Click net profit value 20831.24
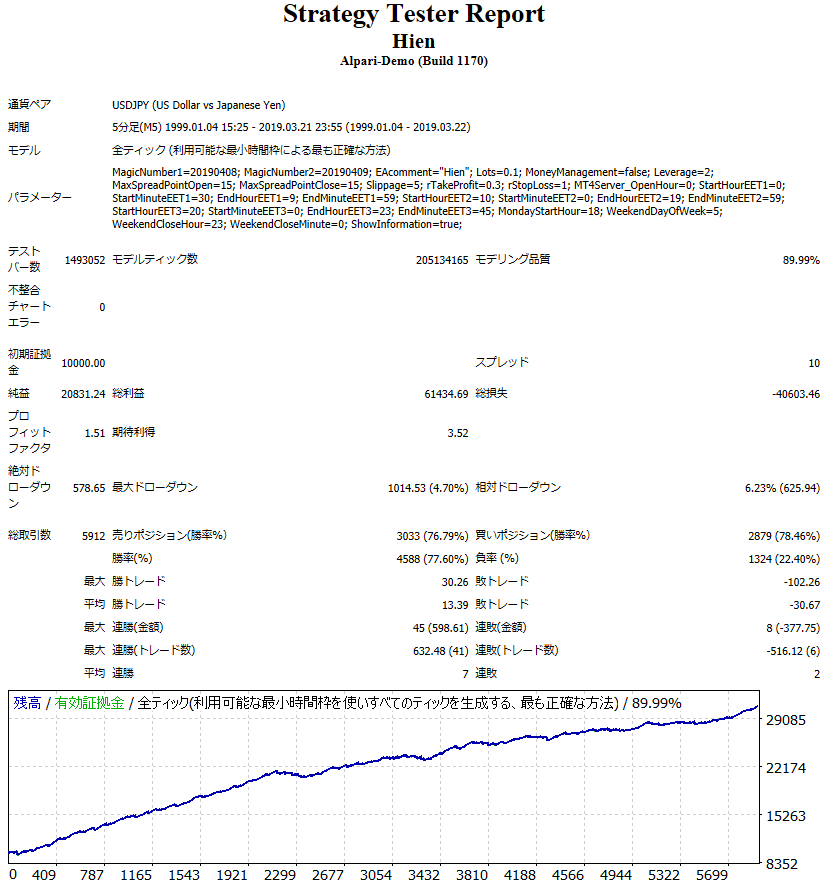The width and height of the screenshot is (827, 885). 83,395
